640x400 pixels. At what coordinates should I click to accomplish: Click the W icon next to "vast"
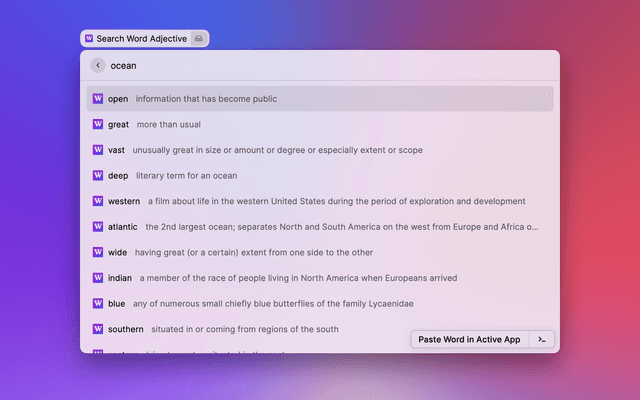click(98, 150)
